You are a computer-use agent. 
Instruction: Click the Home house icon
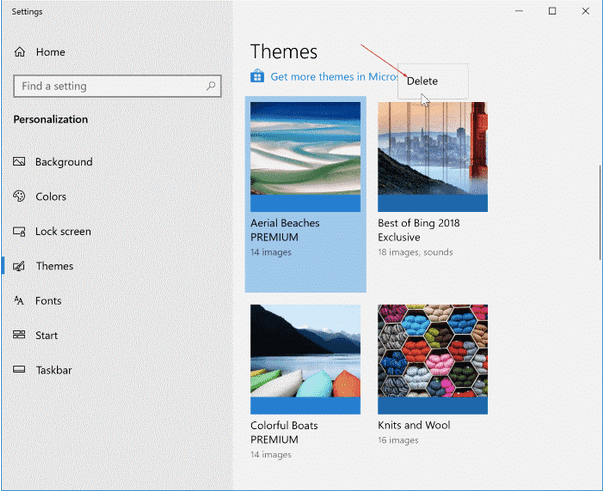coord(20,52)
